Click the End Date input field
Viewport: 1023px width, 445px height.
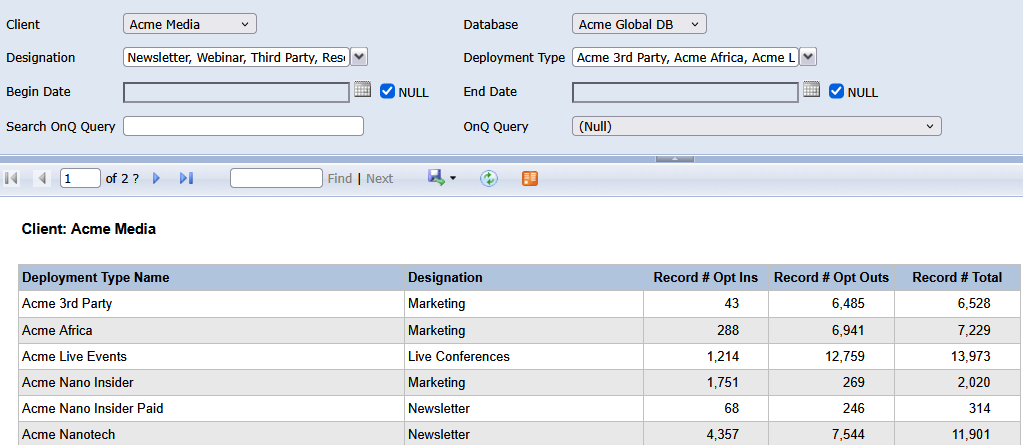point(685,92)
